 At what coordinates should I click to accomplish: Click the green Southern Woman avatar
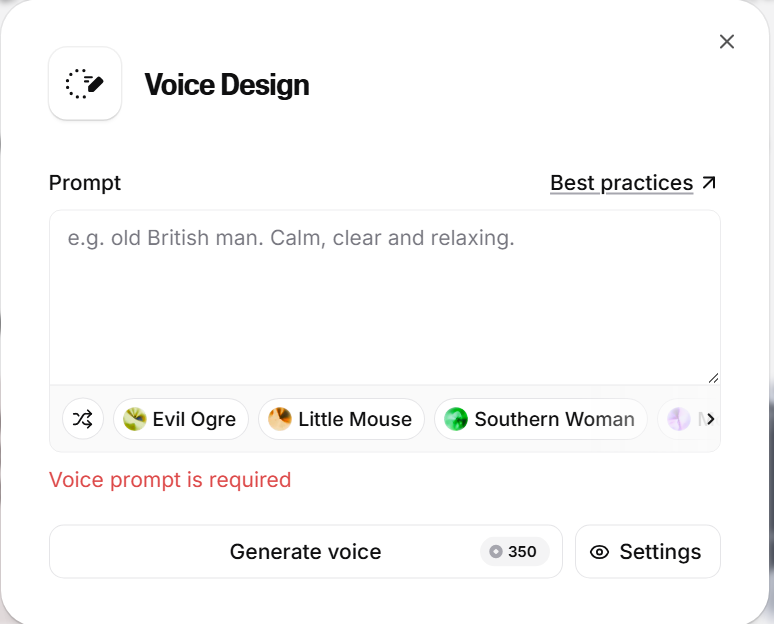click(x=456, y=419)
